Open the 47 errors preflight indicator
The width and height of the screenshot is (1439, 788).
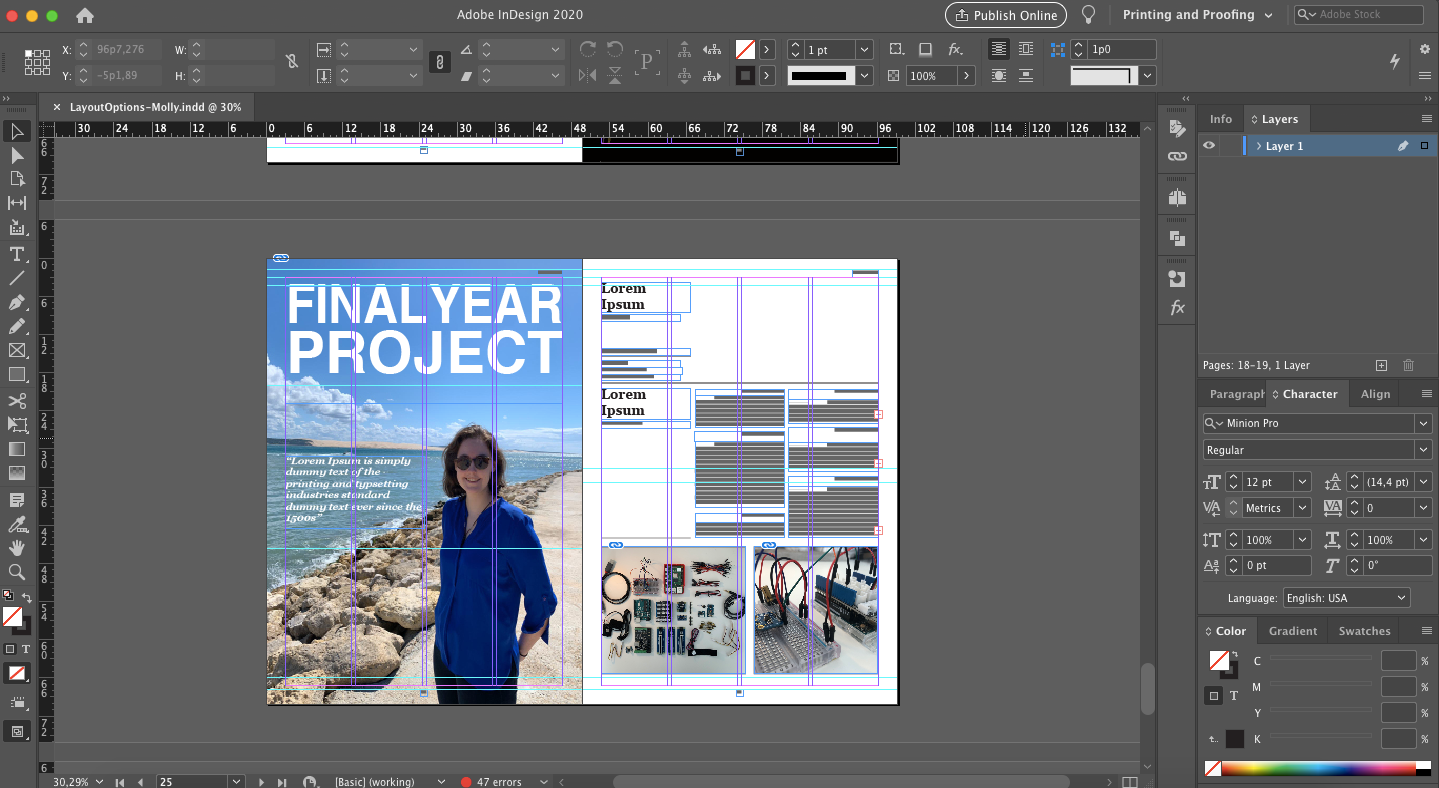[498, 782]
